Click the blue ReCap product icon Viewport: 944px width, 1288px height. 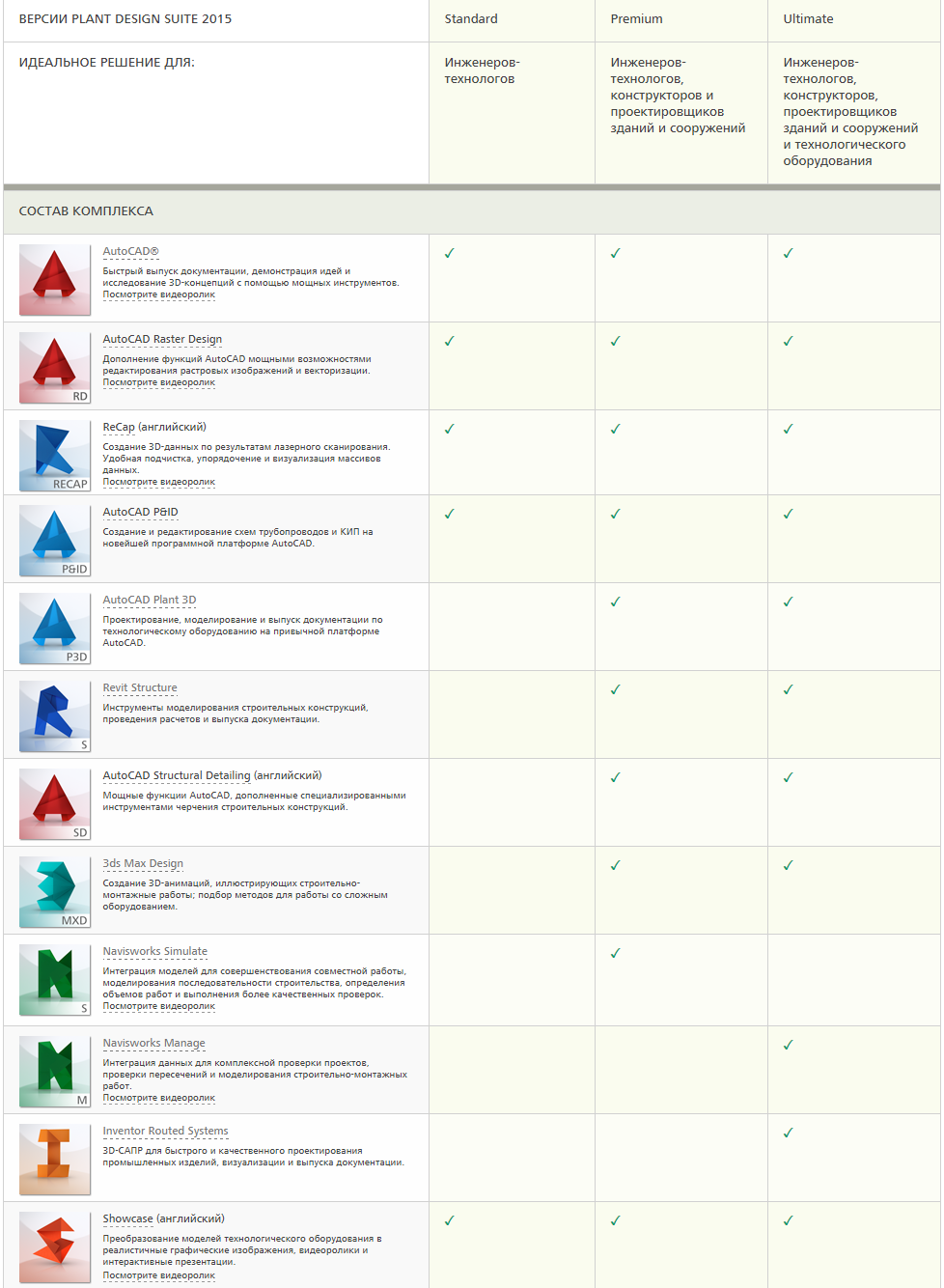[55, 456]
